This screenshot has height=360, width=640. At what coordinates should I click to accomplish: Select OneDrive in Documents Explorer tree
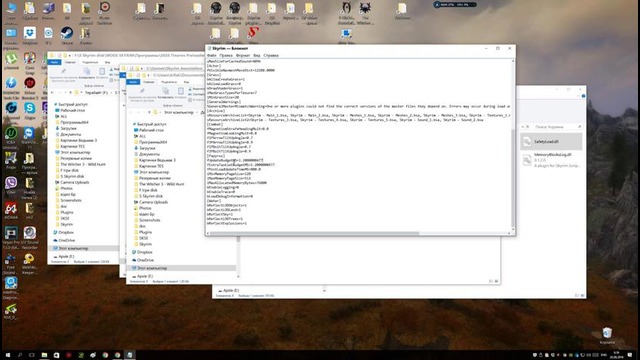click(x=145, y=260)
